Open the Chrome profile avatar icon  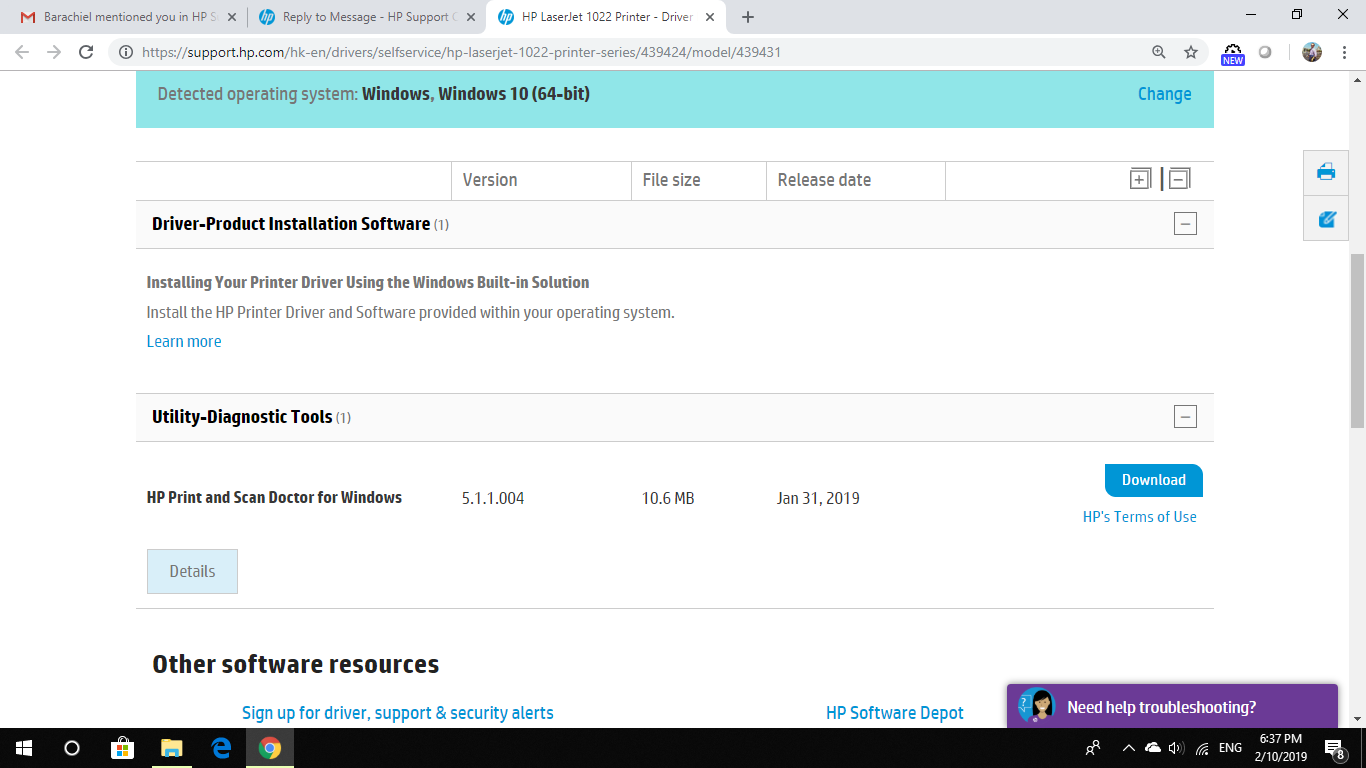point(1312,52)
